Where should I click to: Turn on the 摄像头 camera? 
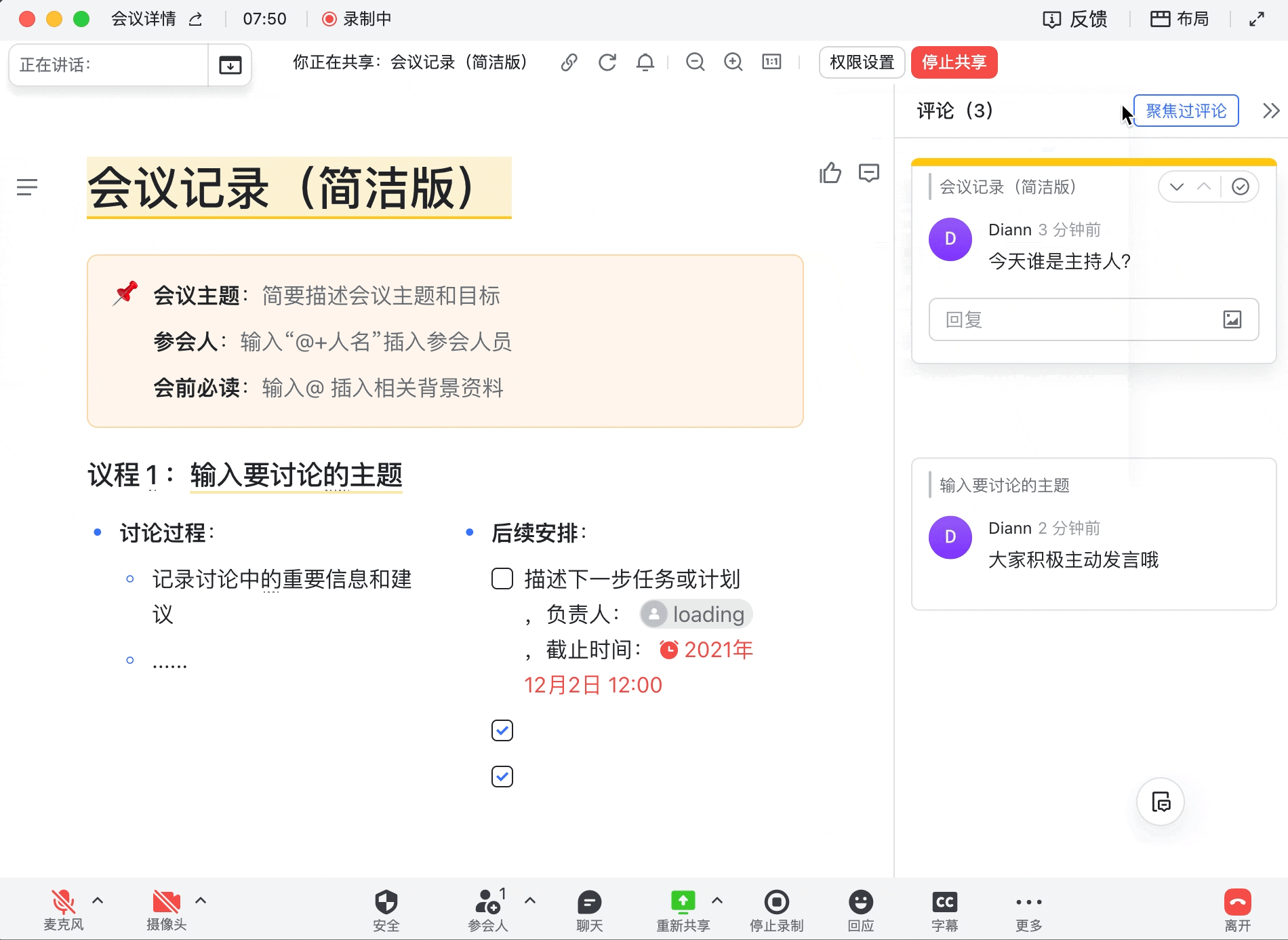[x=167, y=909]
